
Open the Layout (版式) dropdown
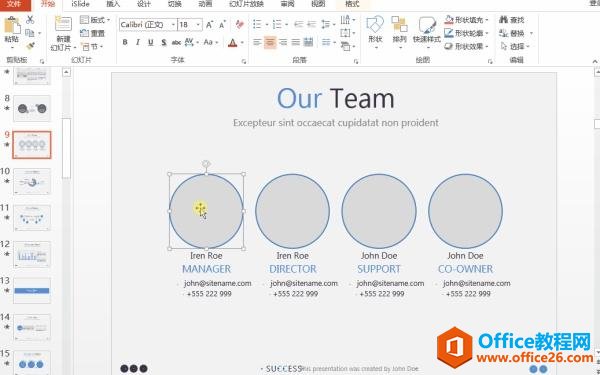tap(95, 20)
